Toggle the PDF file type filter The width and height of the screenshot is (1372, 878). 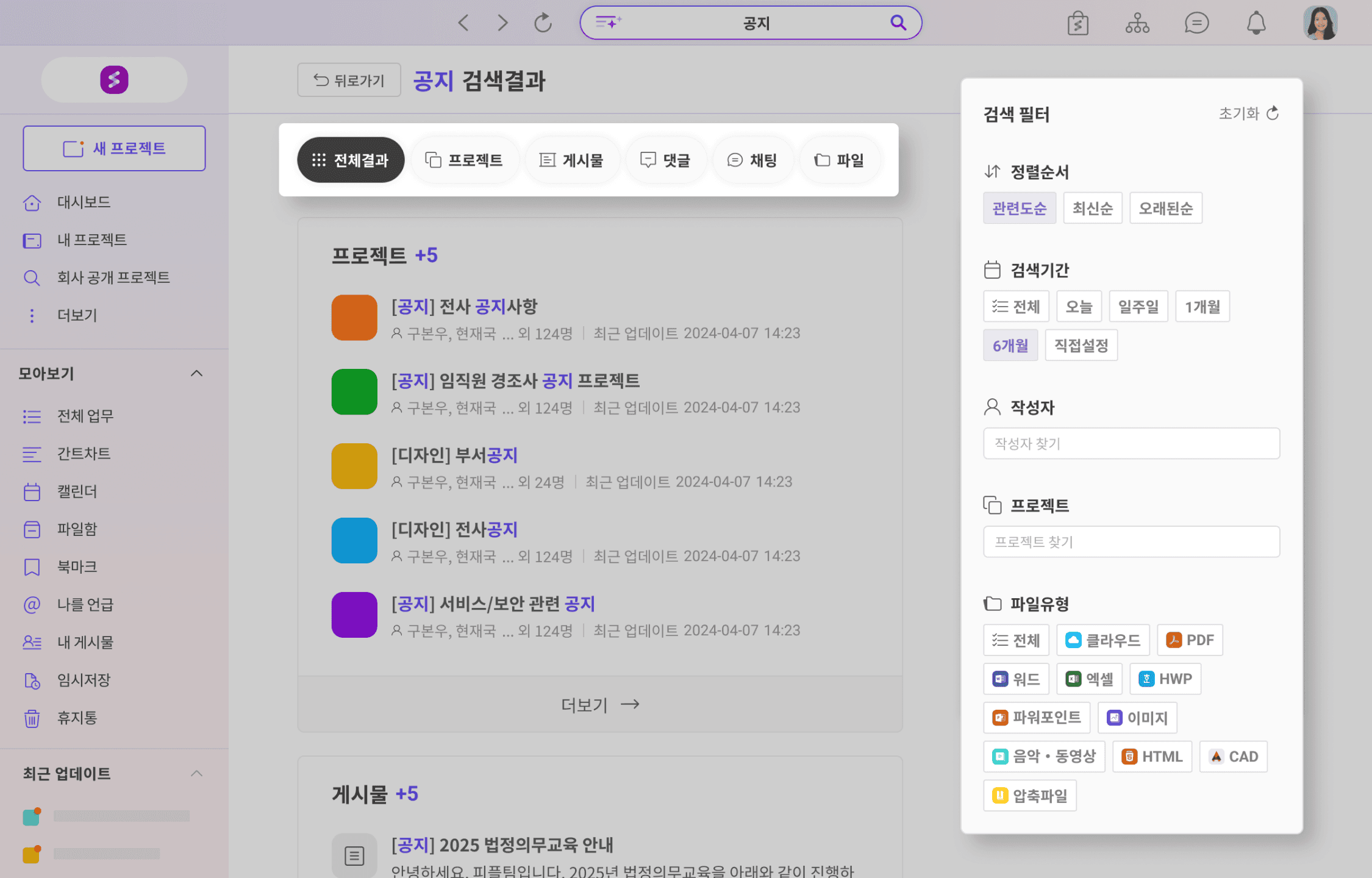(x=1190, y=640)
